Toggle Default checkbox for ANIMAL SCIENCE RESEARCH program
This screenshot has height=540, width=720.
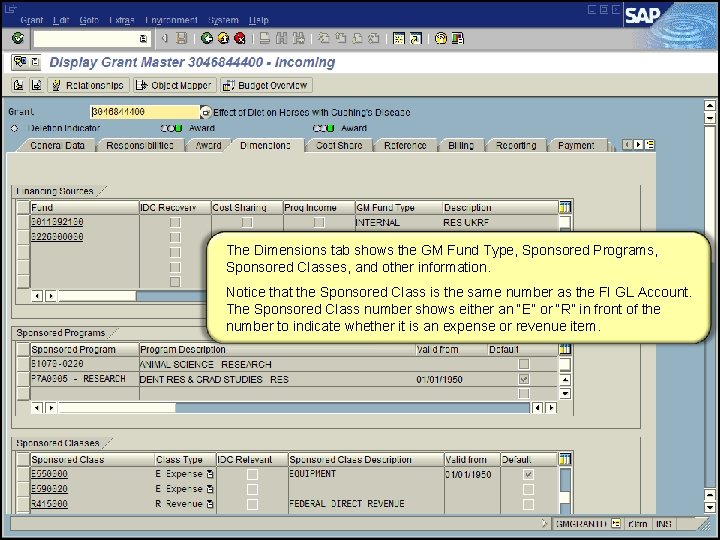coord(523,364)
